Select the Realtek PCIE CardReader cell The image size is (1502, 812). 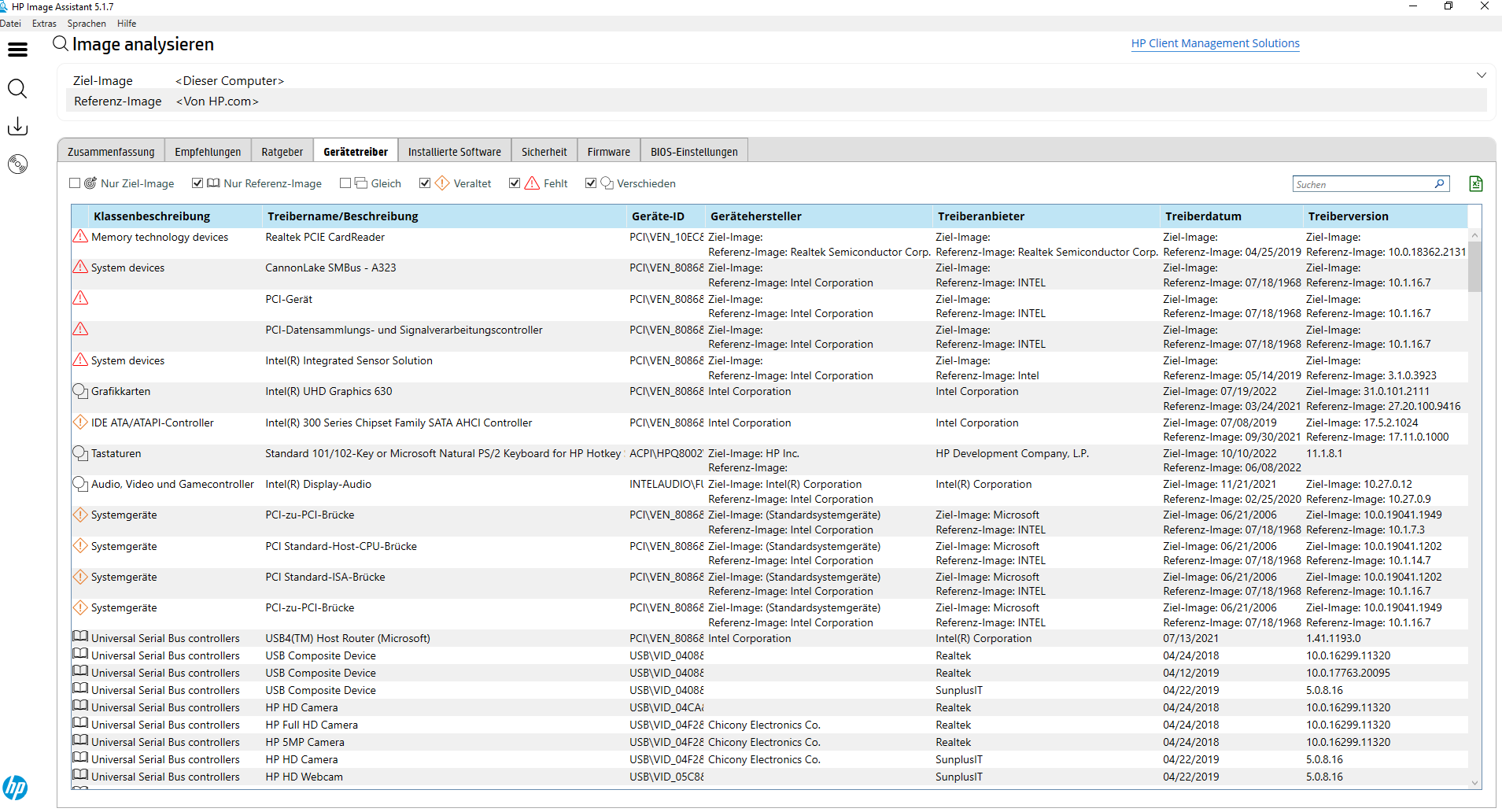coord(325,238)
